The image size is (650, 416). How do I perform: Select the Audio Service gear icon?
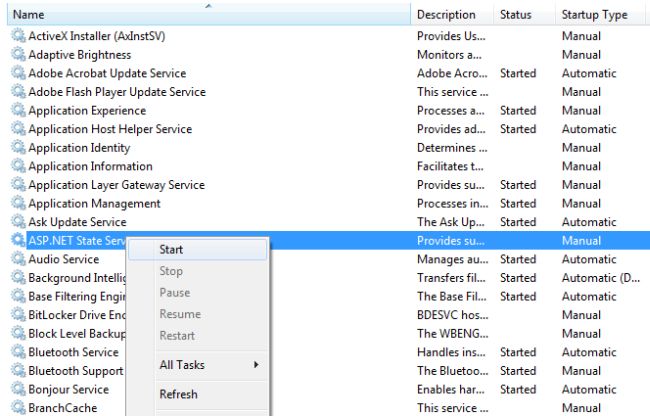tap(18, 259)
